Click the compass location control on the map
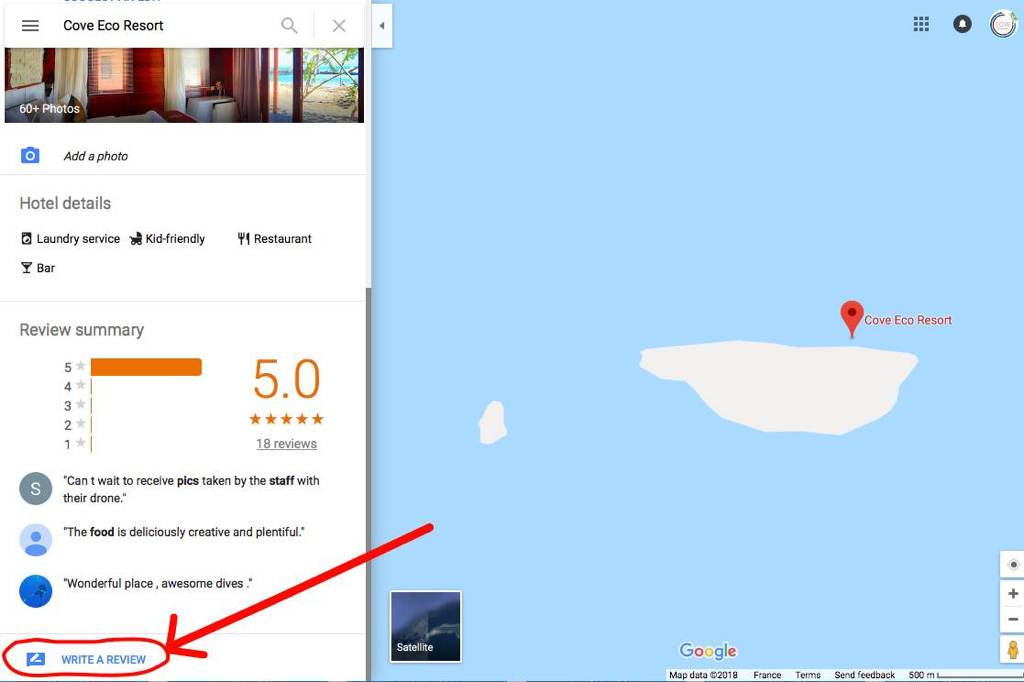 click(x=1011, y=564)
